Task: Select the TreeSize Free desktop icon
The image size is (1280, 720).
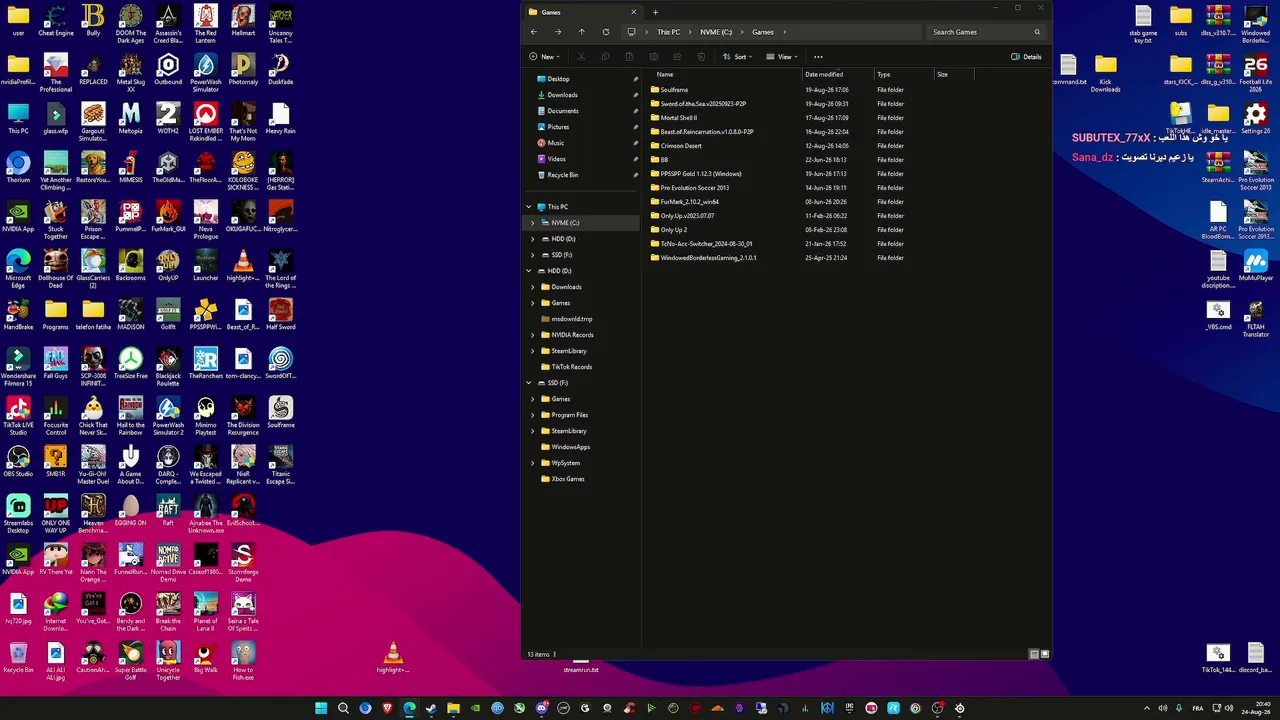Action: point(130,364)
